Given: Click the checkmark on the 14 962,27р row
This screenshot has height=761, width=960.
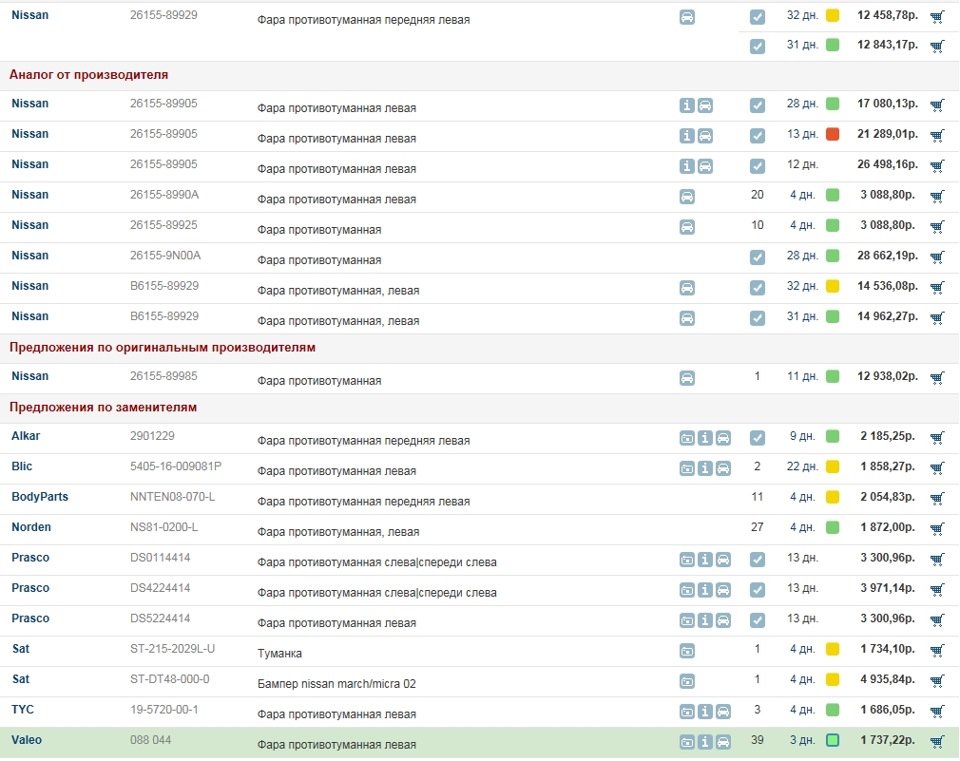Looking at the screenshot, I should (757, 318).
